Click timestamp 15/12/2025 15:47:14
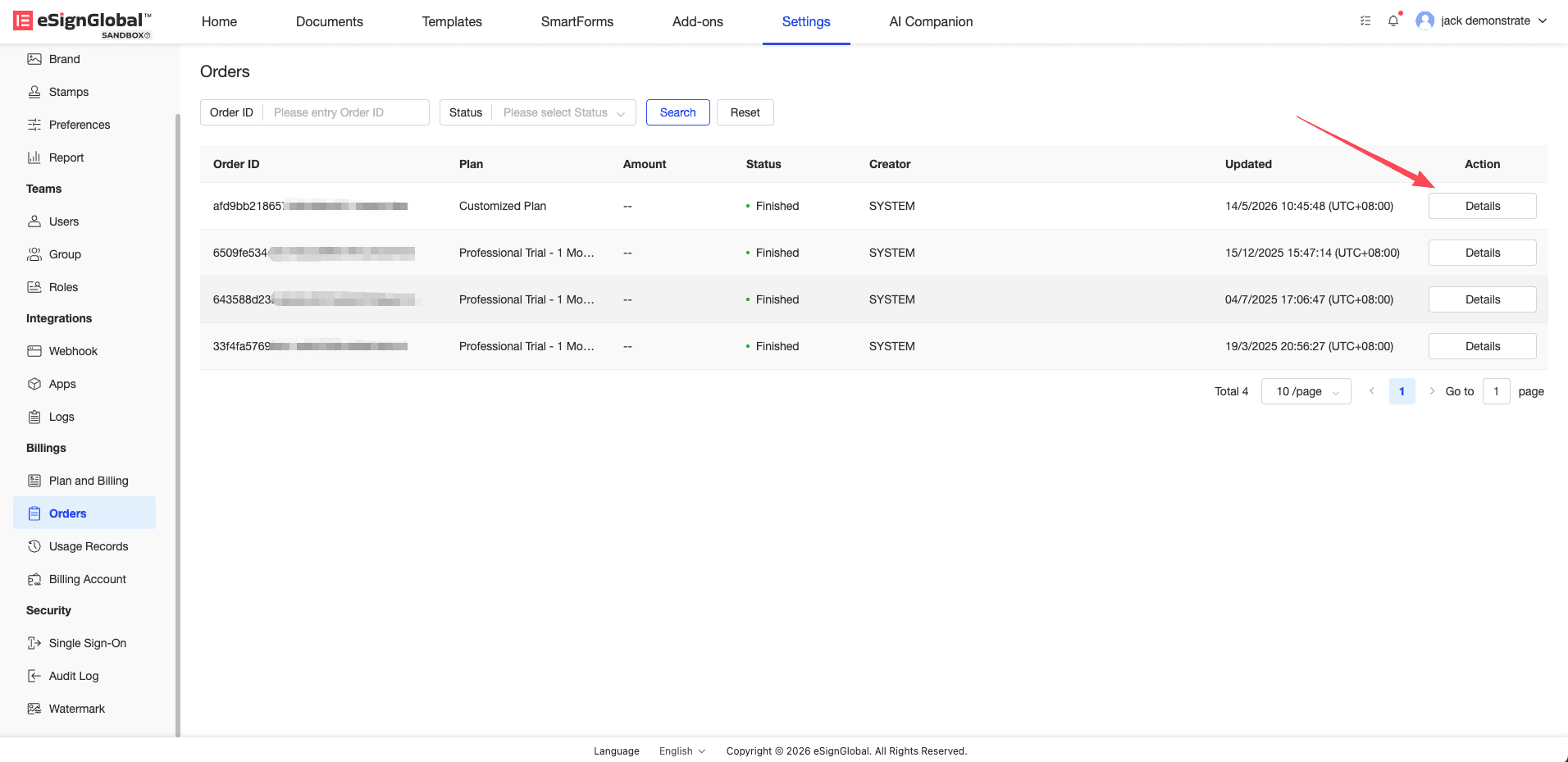The height and width of the screenshot is (762, 1568). point(1312,253)
